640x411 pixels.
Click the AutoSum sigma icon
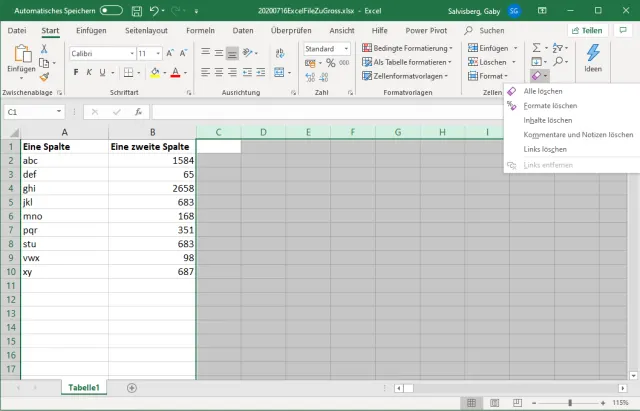click(537, 48)
